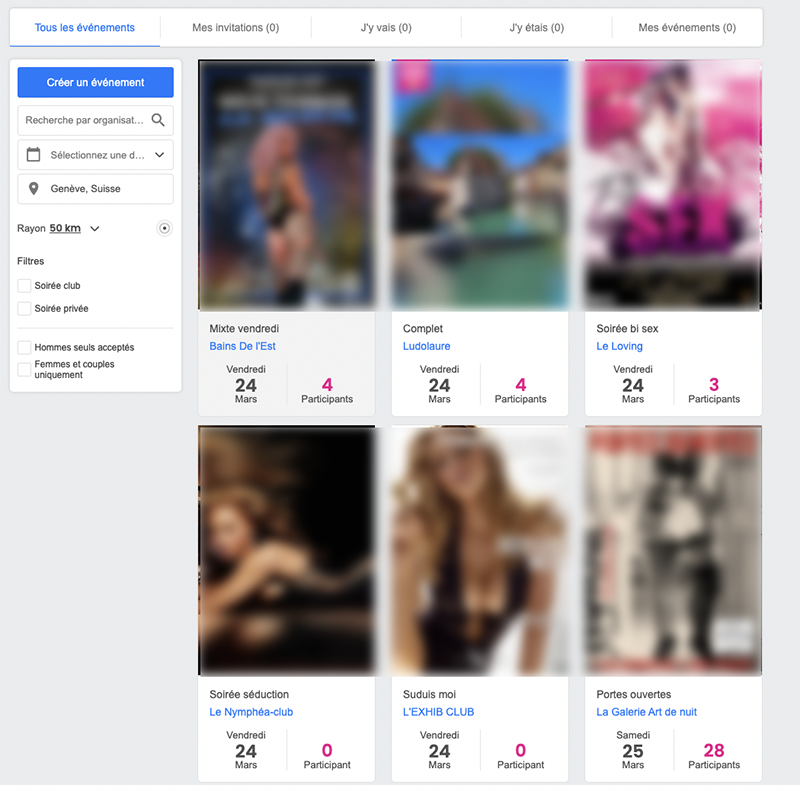This screenshot has height=785, width=800.
Task: Click the Samedi 25 Mars date
Action: pyautogui.click(x=633, y=750)
